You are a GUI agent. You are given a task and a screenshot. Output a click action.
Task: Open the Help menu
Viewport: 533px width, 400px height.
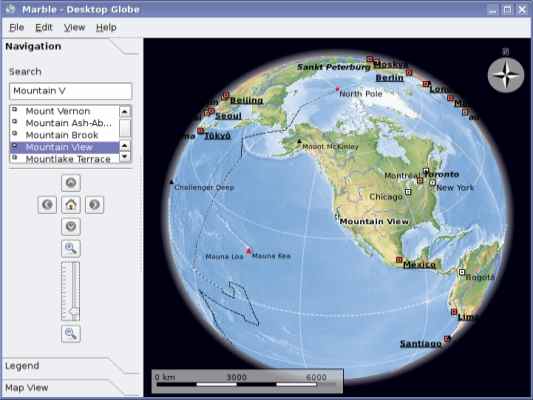pyautogui.click(x=106, y=28)
